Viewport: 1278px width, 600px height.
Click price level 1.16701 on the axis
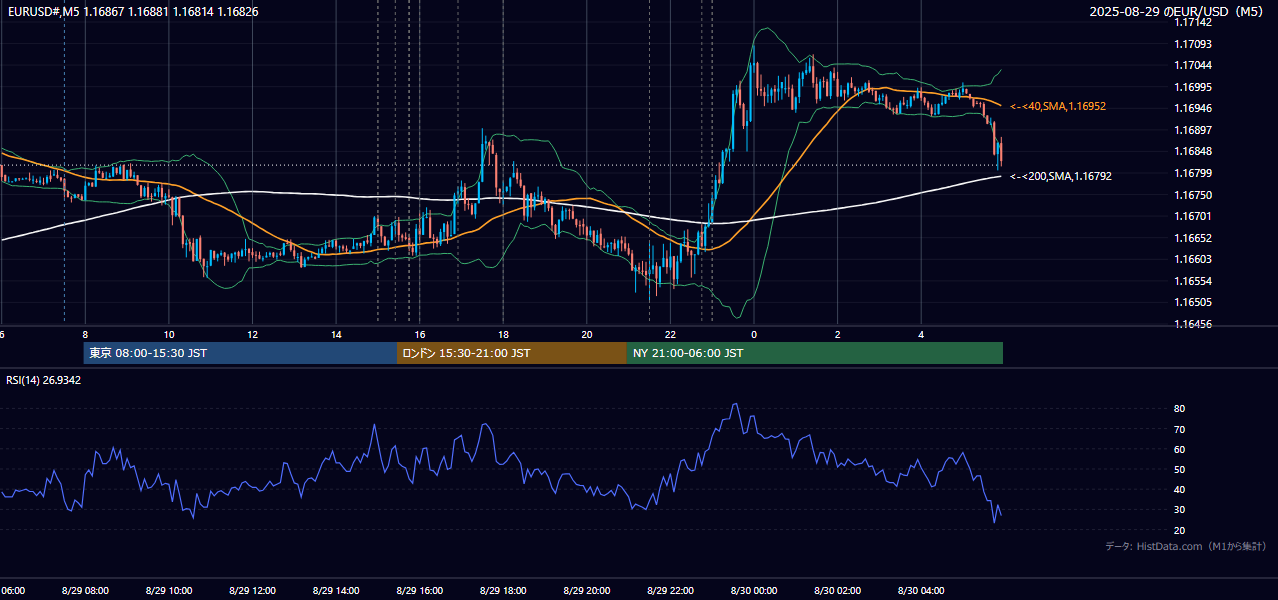[1192, 216]
